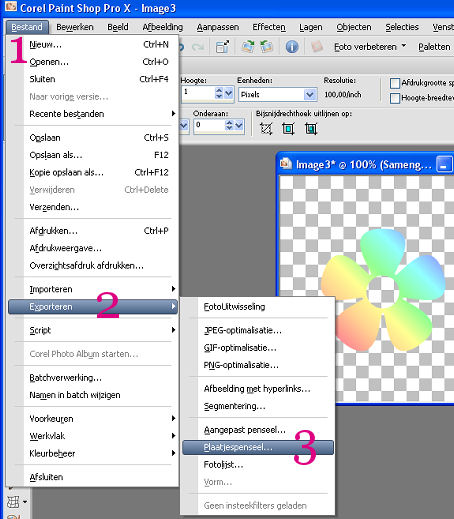The image size is (454, 519).
Task: Select Namen in batch wijzigen
Action: click(x=93, y=395)
